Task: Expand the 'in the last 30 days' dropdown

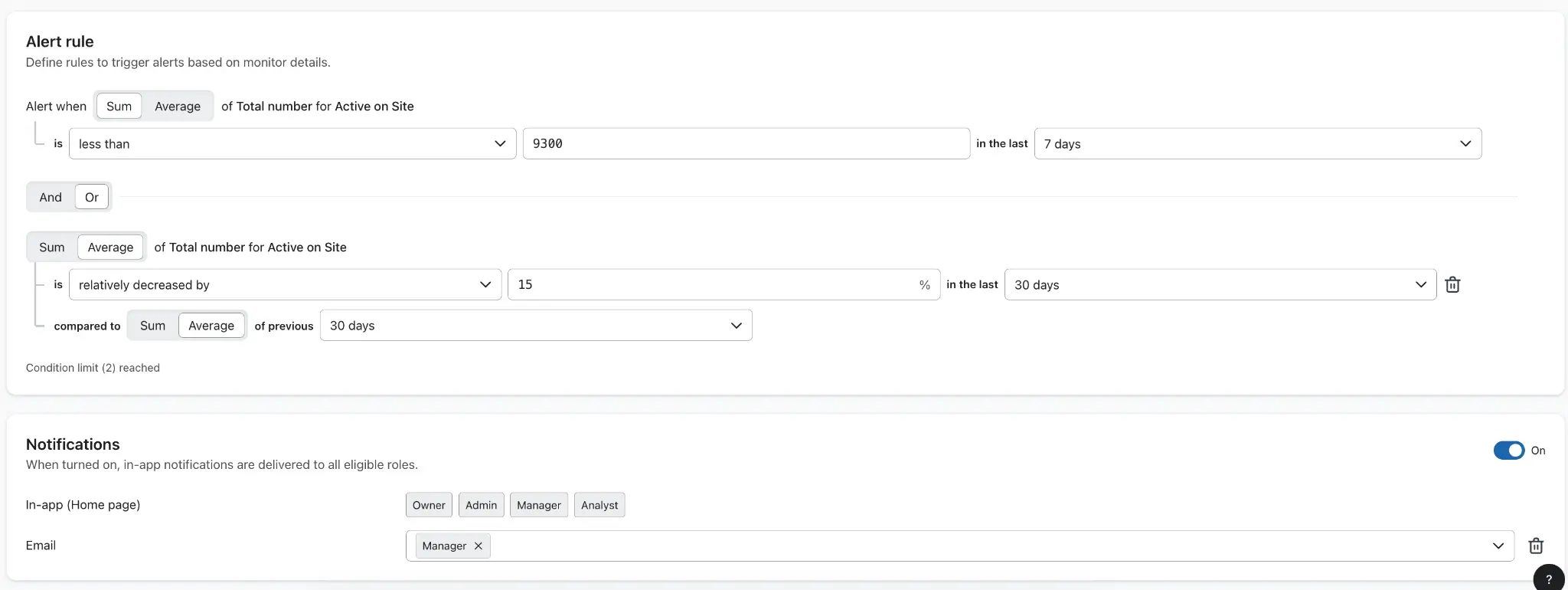Action: 1220,285
